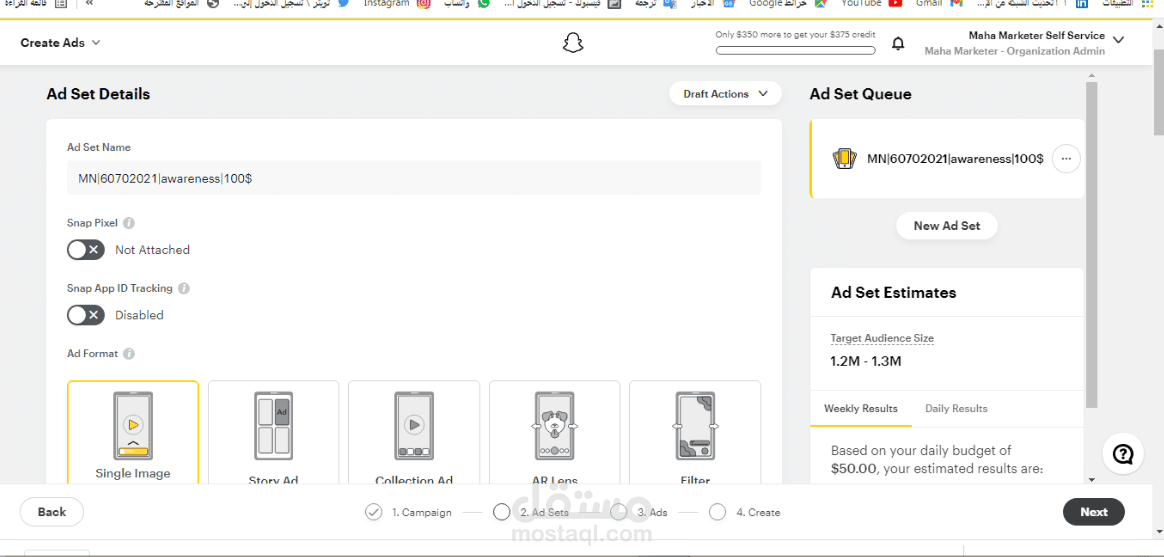Click the Next button
This screenshot has width=1164, height=557.
coord(1093,512)
